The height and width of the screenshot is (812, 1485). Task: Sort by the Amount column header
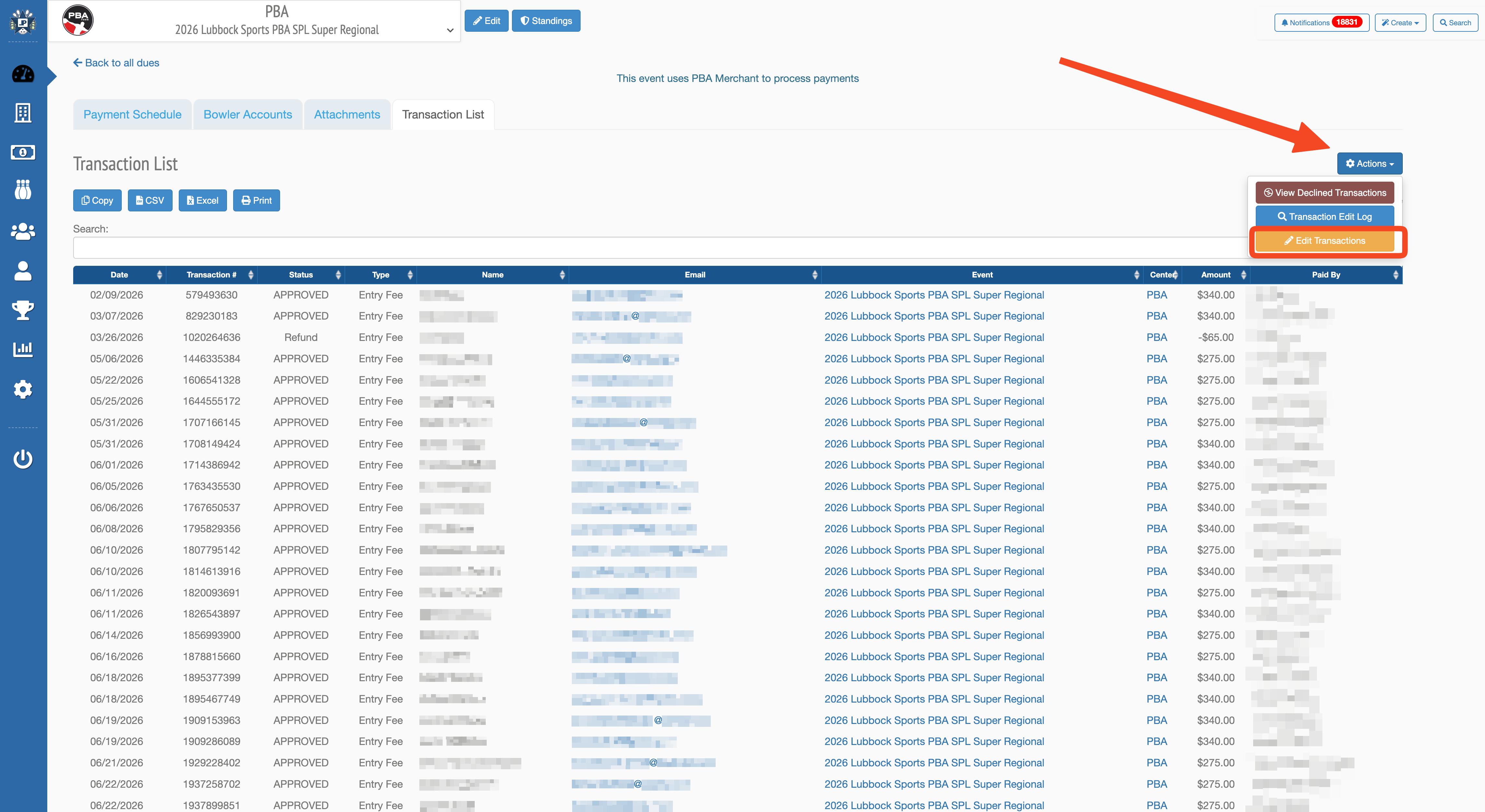(x=1216, y=275)
